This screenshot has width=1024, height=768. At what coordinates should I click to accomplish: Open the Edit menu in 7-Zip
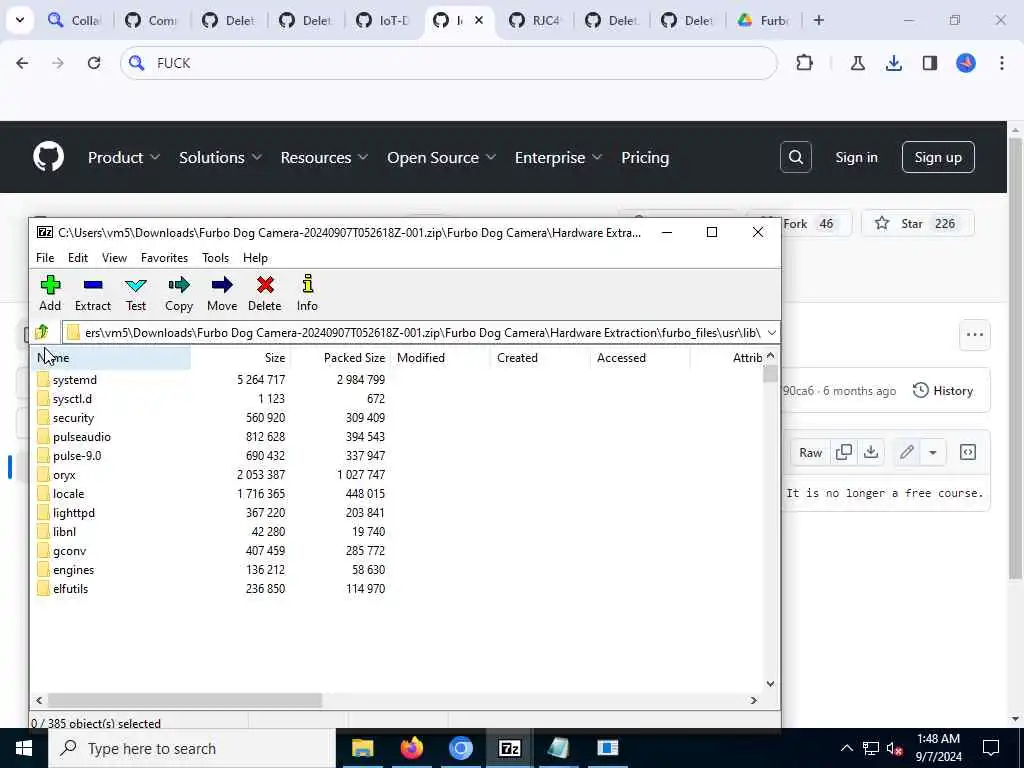(78, 257)
